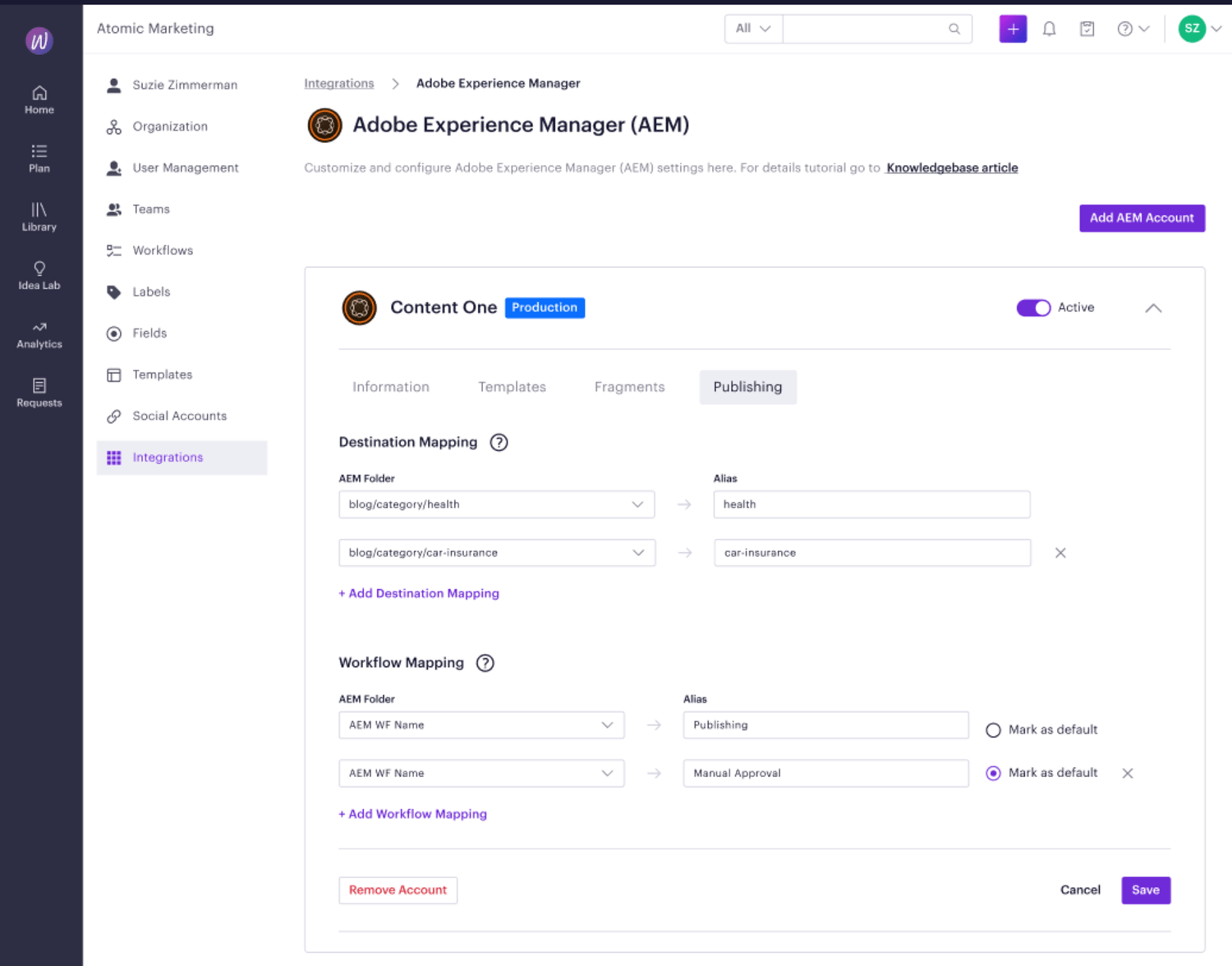Viewport: 1232px width, 966px height.
Task: Switch to the Fragments tab
Action: (629, 387)
